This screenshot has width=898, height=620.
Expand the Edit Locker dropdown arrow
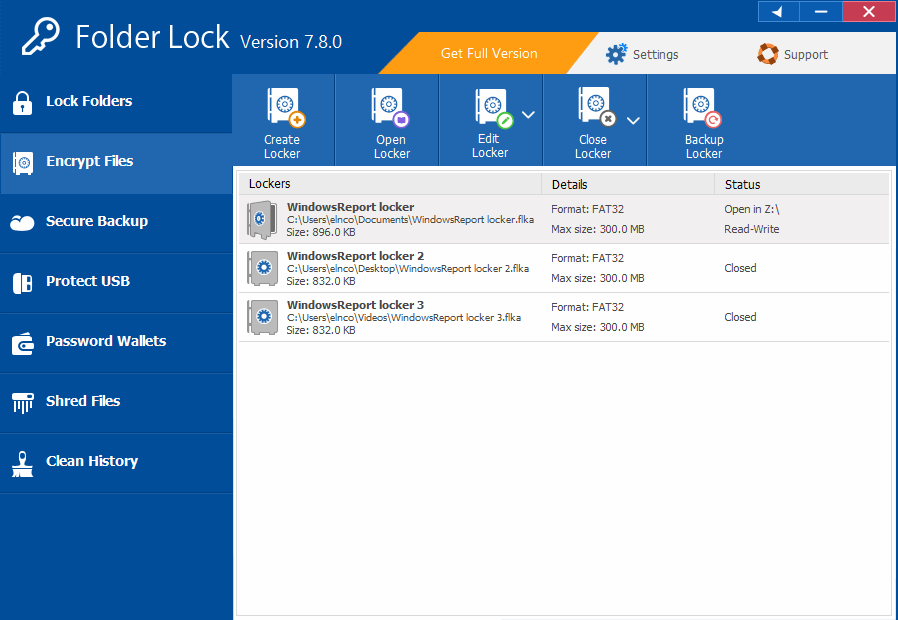pyautogui.click(x=528, y=114)
